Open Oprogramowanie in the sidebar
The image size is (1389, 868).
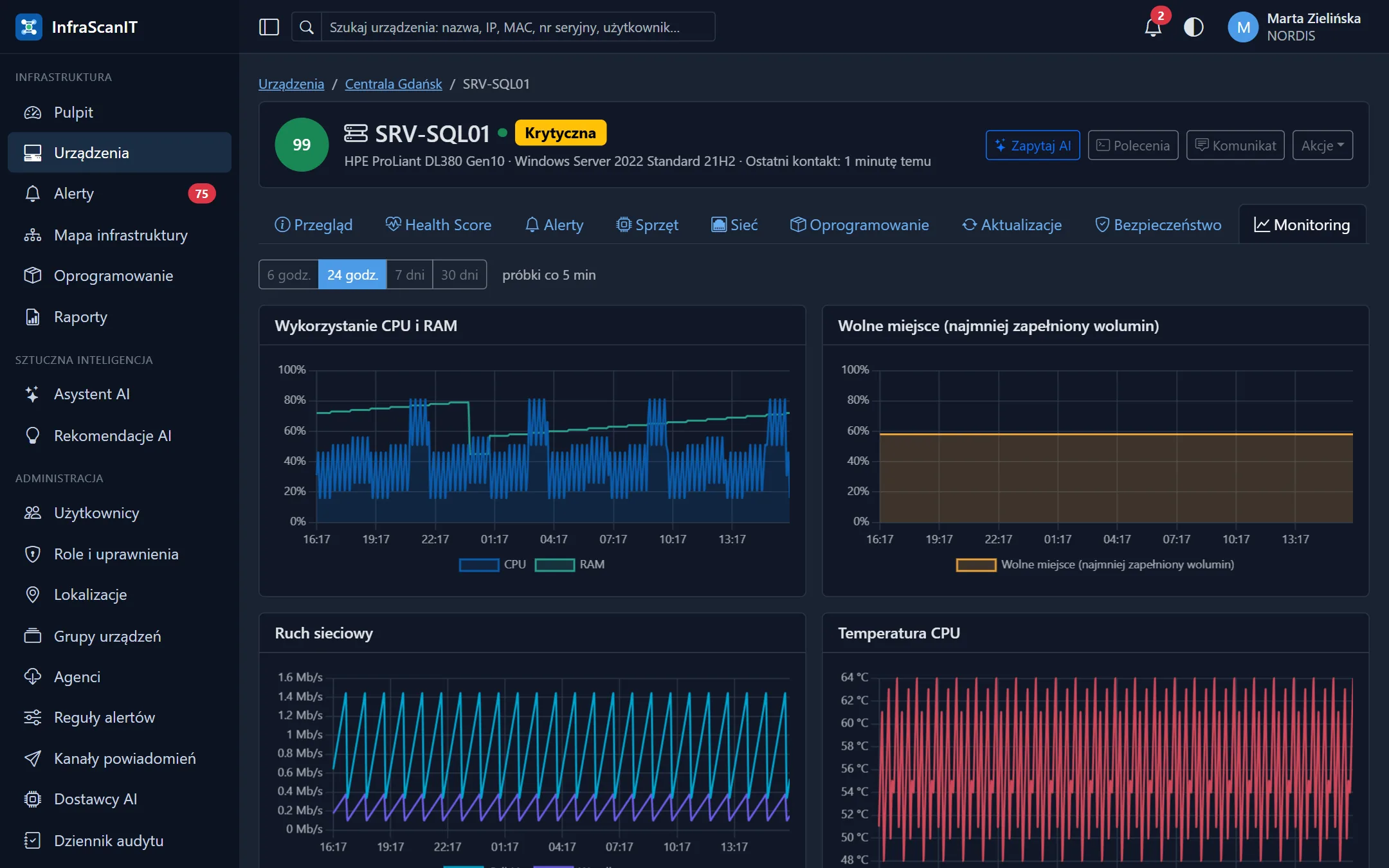point(120,276)
